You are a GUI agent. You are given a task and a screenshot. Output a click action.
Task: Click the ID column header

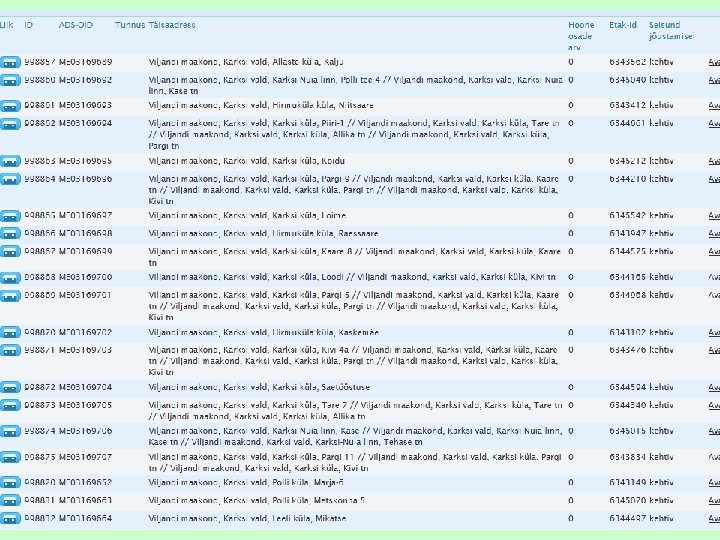tap(28, 25)
